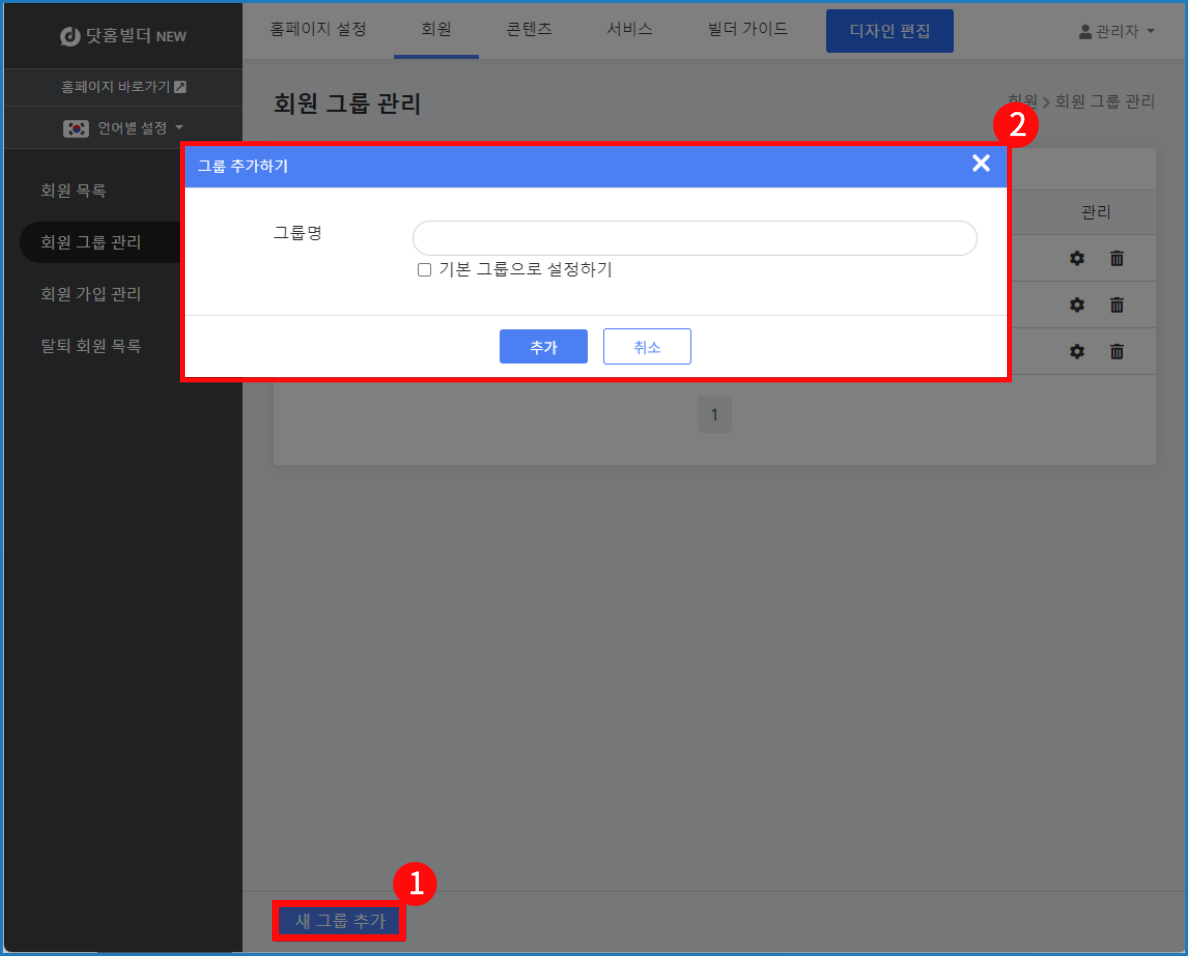Go to 회원 가입 관리 in sidebar
The height and width of the screenshot is (956, 1188).
click(91, 294)
